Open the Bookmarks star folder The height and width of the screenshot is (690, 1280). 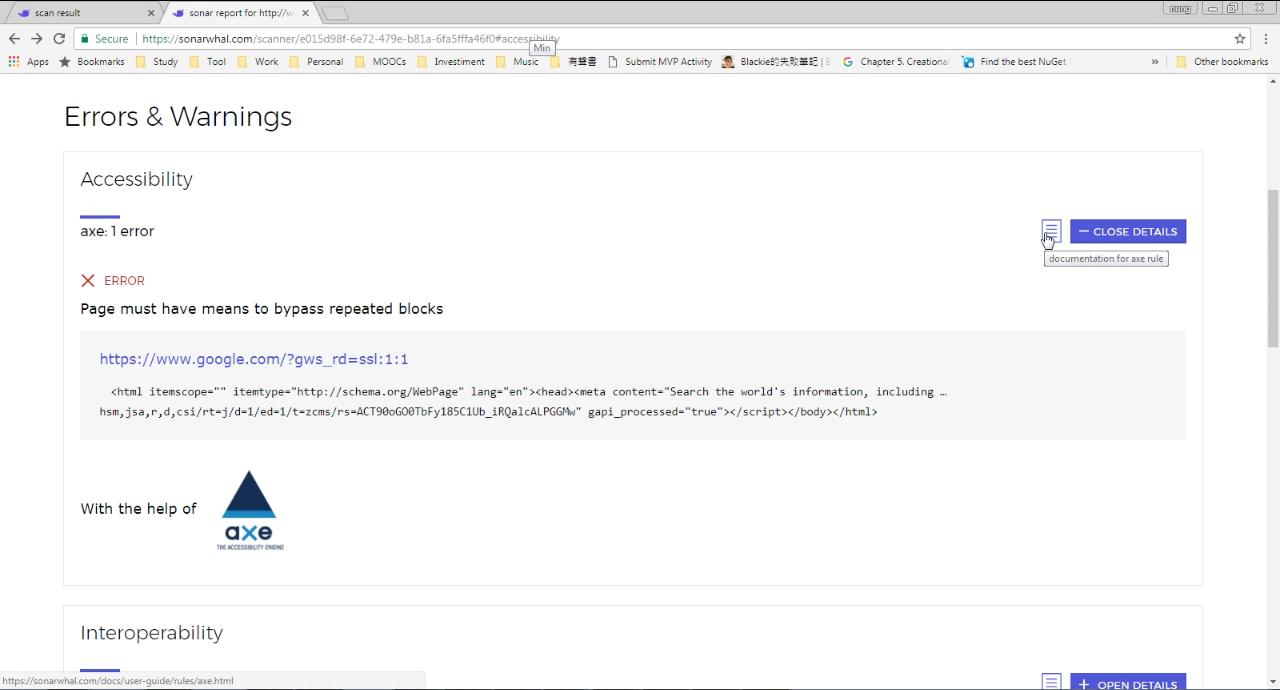pos(92,62)
